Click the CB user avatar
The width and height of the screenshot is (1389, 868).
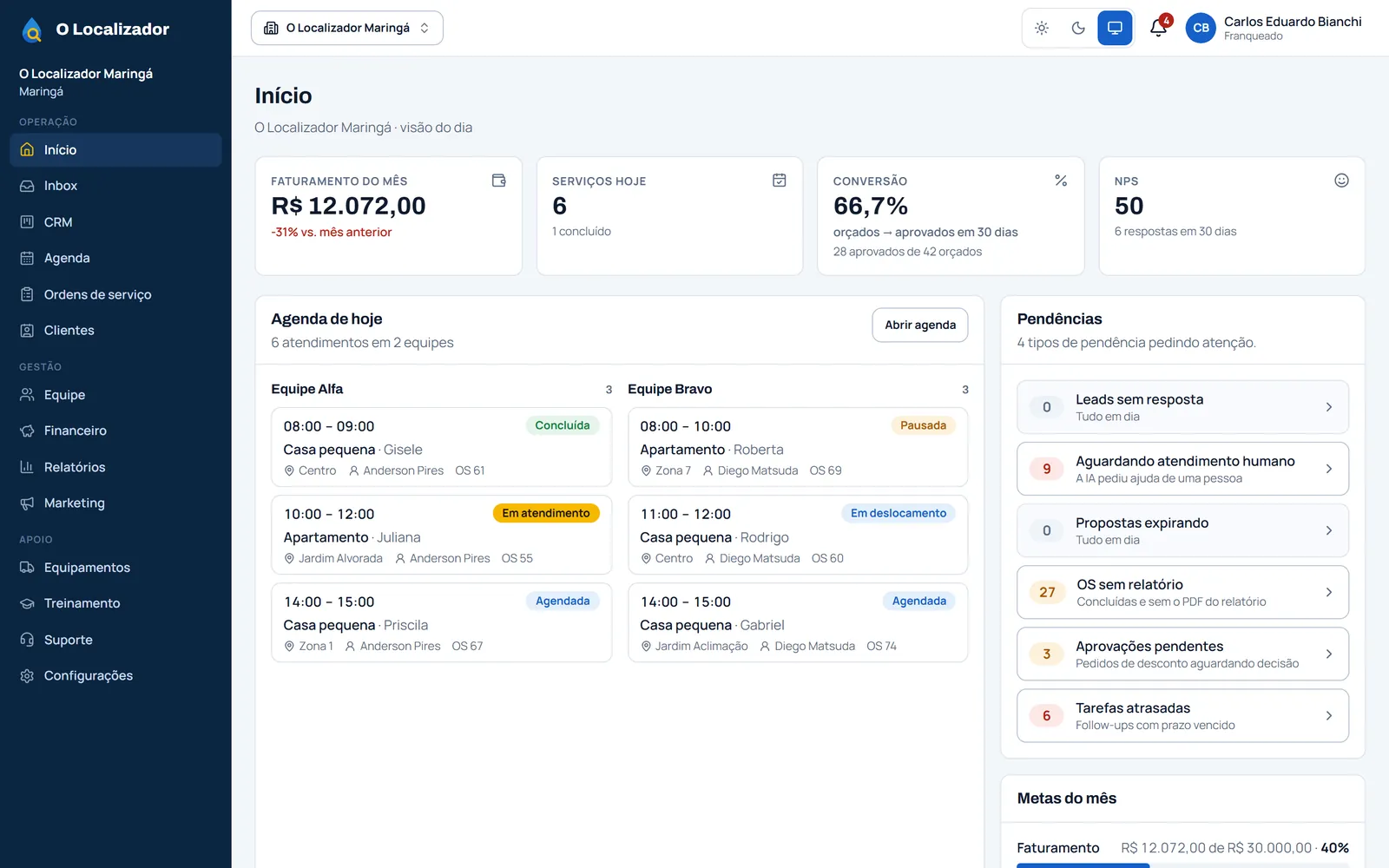point(1201,28)
